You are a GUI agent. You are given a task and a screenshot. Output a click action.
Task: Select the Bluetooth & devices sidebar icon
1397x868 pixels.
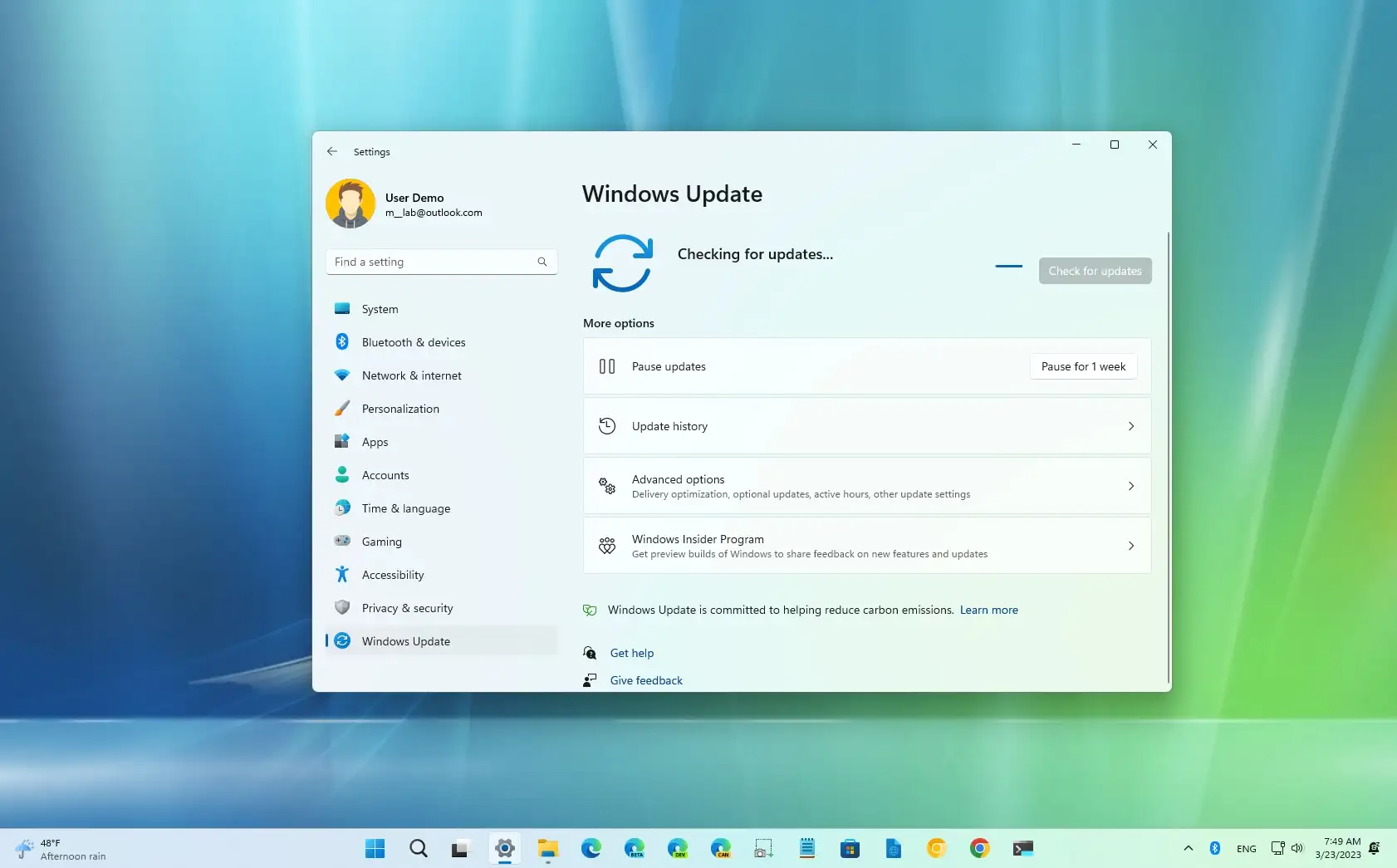coord(342,342)
